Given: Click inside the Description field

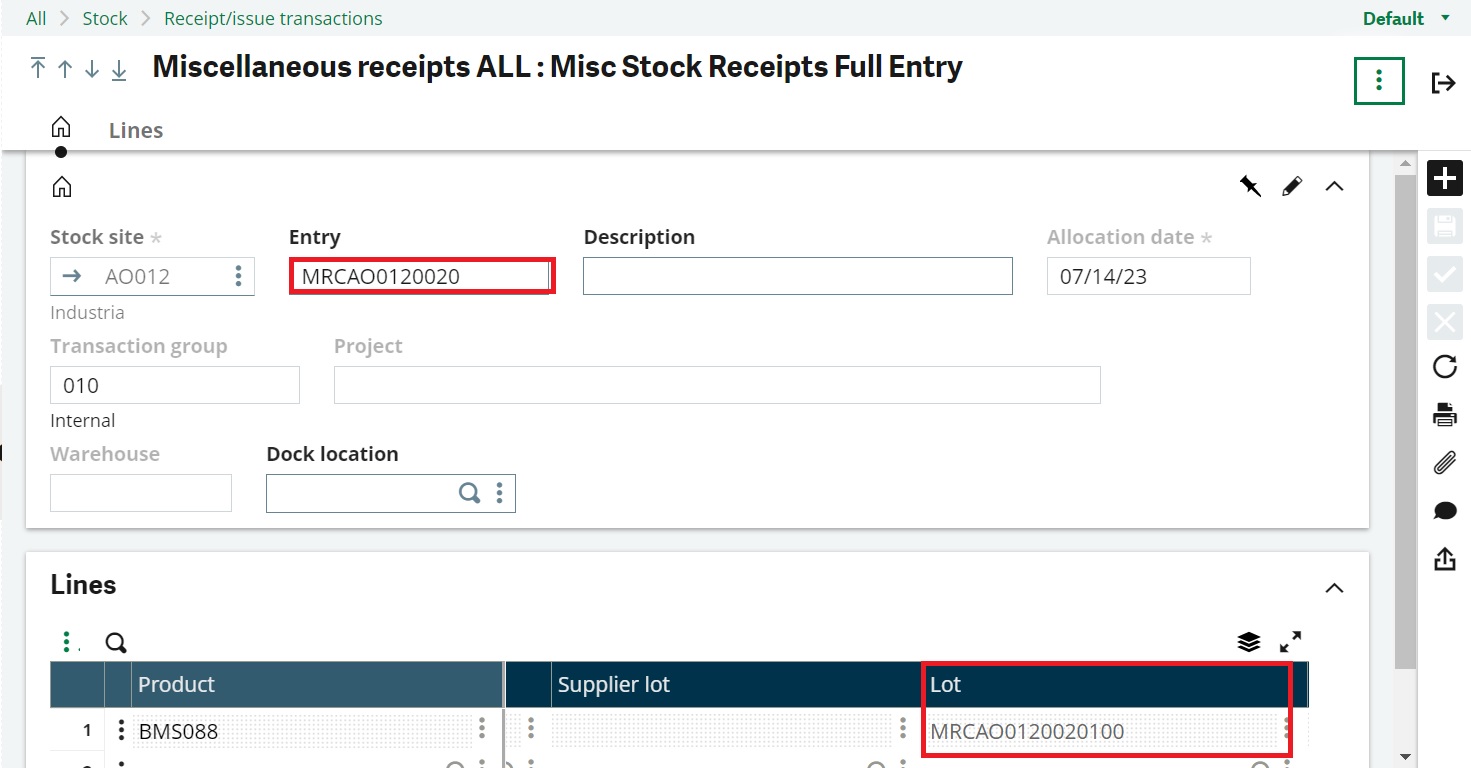Looking at the screenshot, I should pos(797,276).
